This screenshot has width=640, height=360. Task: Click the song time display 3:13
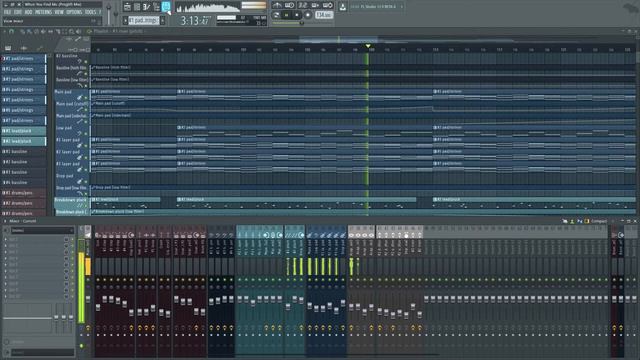click(x=195, y=20)
